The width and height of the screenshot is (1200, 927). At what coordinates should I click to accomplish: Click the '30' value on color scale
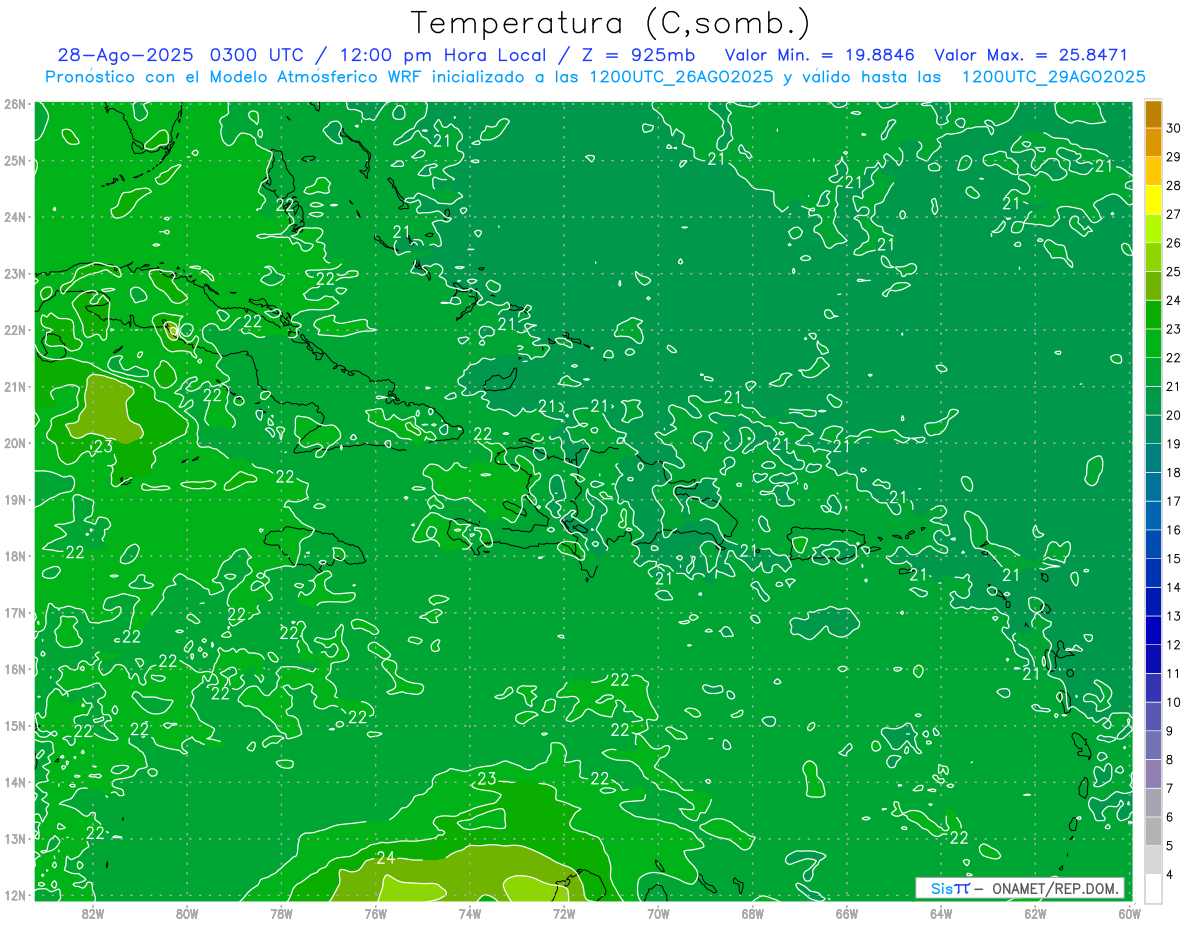1174,128
